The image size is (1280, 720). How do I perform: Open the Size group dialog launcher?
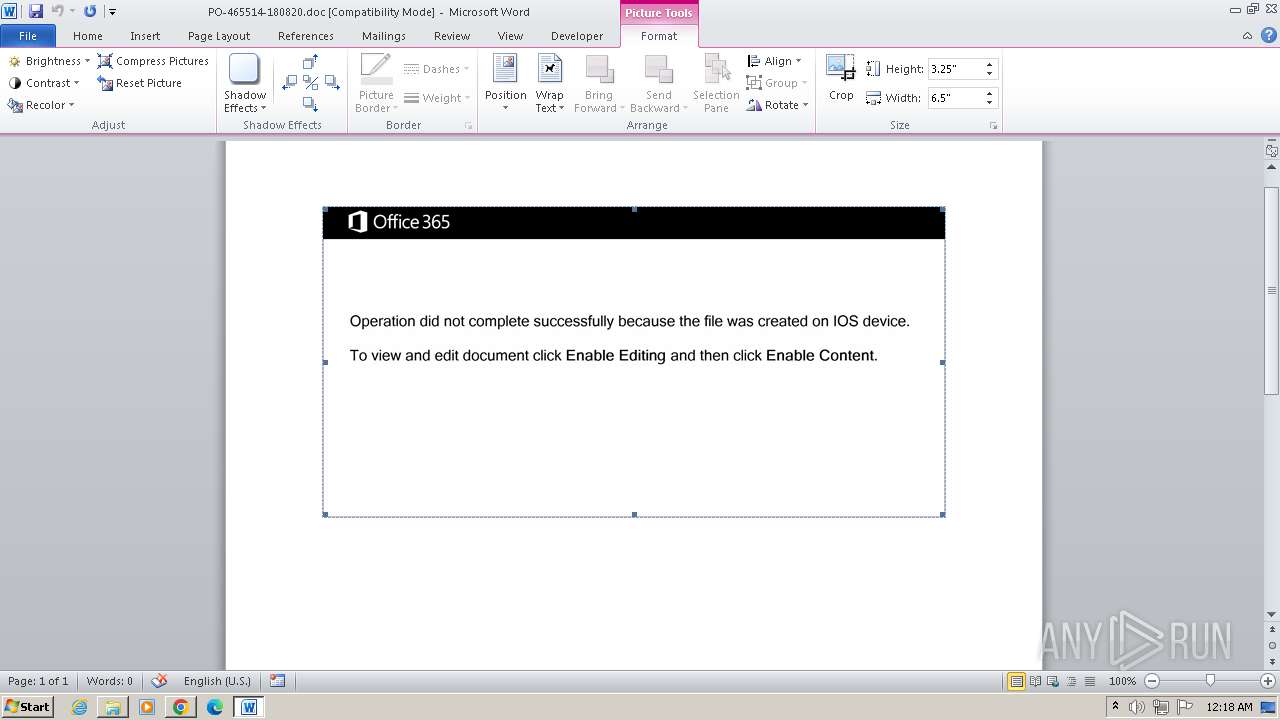click(993, 126)
